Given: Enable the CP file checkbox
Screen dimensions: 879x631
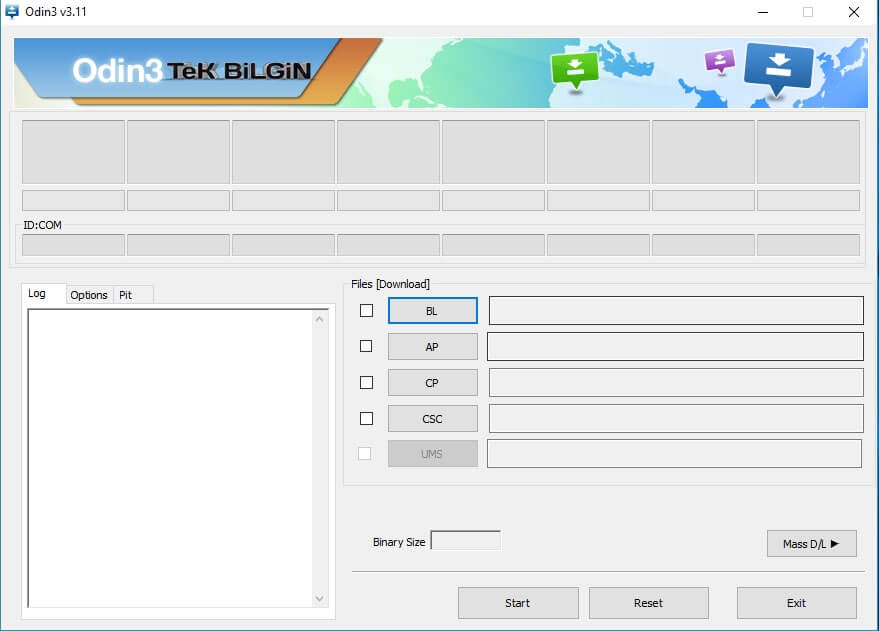Looking at the screenshot, I should click(x=366, y=382).
